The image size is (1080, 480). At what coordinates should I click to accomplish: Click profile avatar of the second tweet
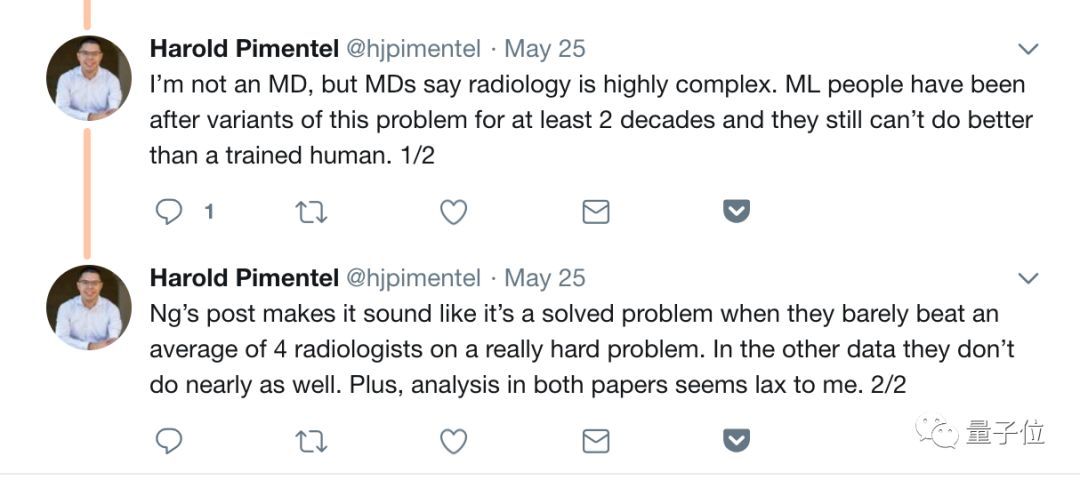click(x=89, y=307)
